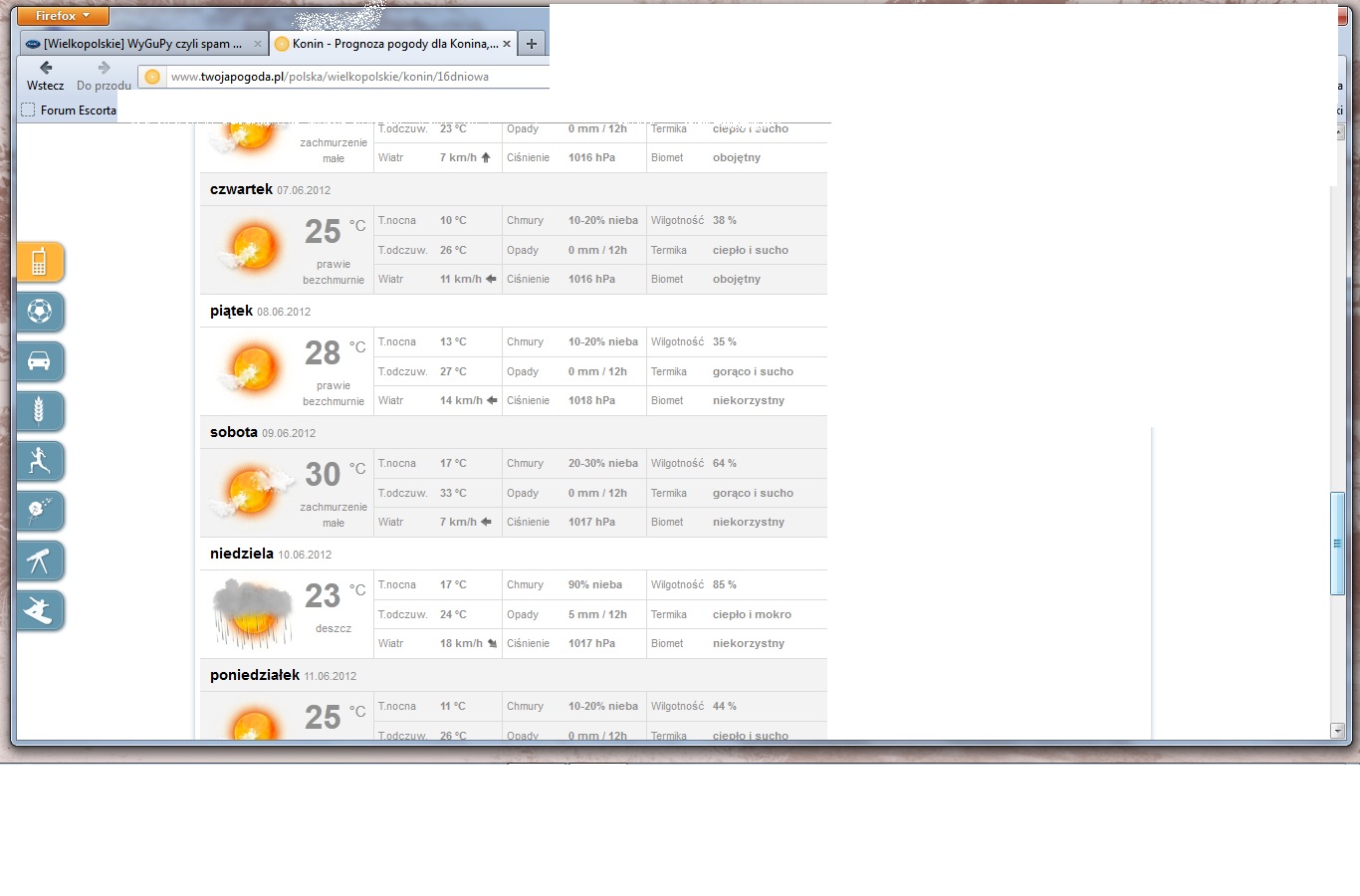Close the Konin weather forecast tab
This screenshot has width=1360, height=896.
coord(507,44)
